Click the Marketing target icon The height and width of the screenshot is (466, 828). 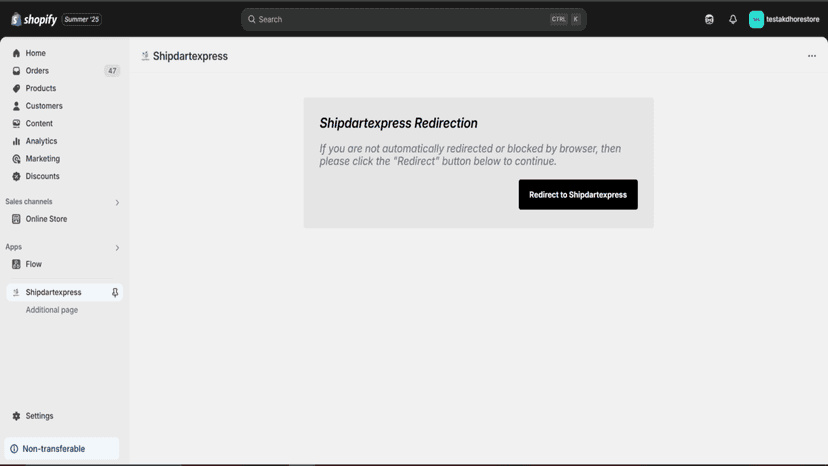pos(16,159)
